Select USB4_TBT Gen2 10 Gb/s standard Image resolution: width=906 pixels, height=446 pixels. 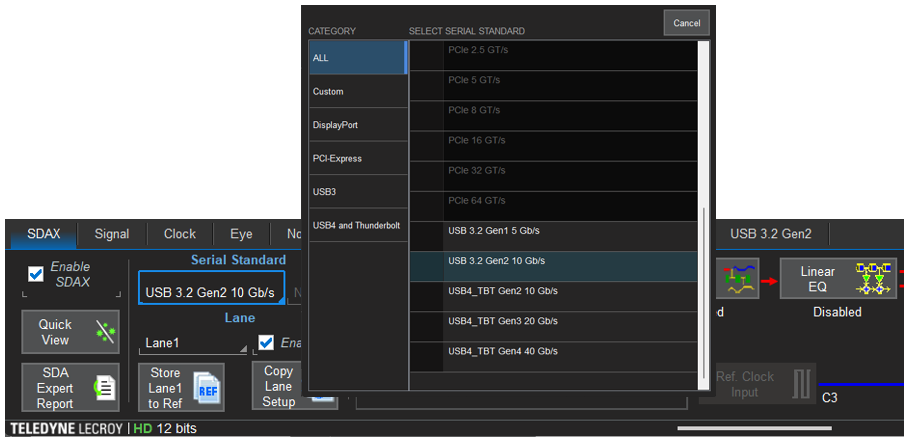553,296
